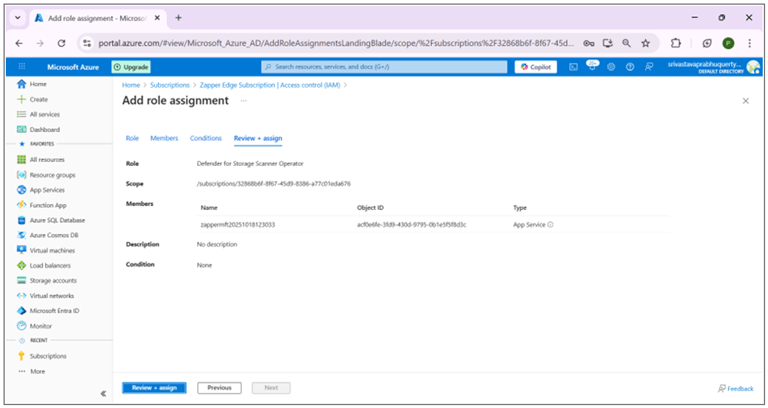Open Azure SQL Database icon
The image size is (768, 408).
click(22, 220)
